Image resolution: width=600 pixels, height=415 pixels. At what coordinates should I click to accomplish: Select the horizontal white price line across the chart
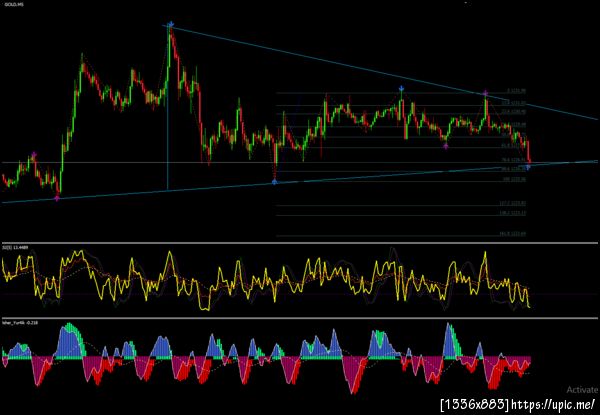pos(300,163)
